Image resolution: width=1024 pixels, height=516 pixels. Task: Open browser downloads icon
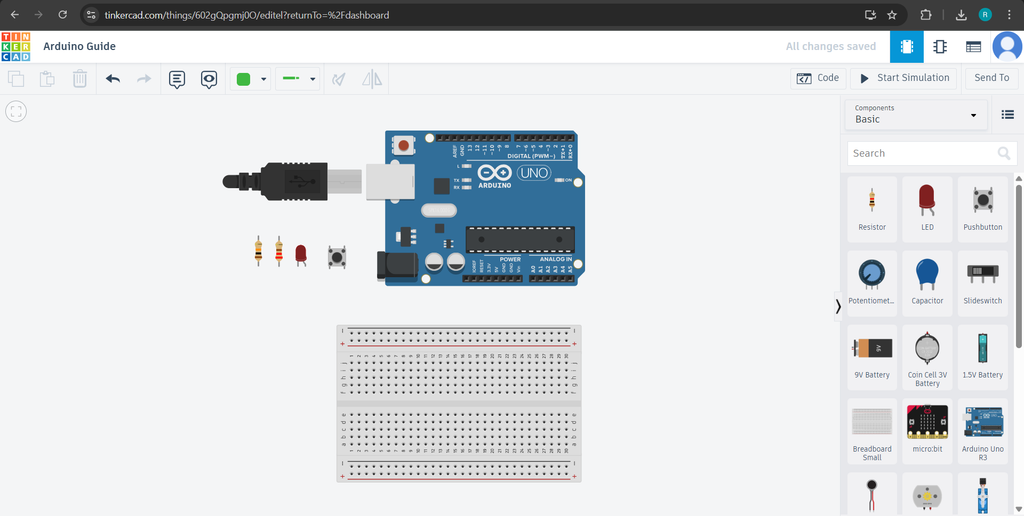coord(961,14)
